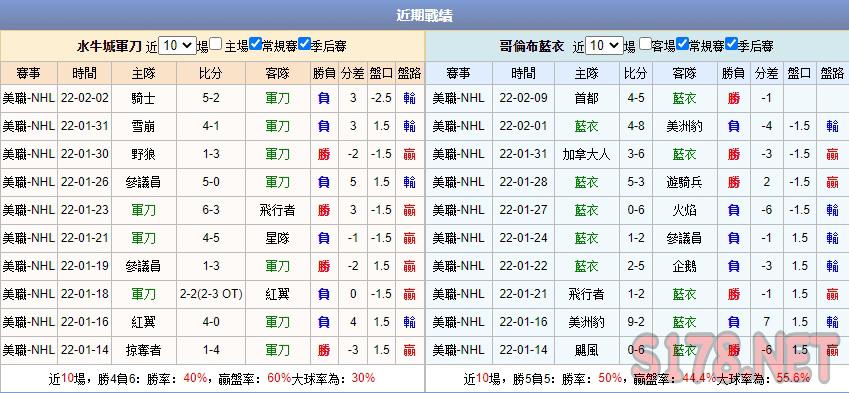Click 美洲豹 away team on 22-02-01
The width and height of the screenshot is (849, 393).
[684, 126]
